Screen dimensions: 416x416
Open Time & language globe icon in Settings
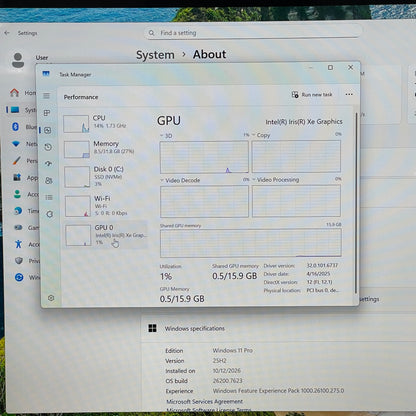(18, 211)
